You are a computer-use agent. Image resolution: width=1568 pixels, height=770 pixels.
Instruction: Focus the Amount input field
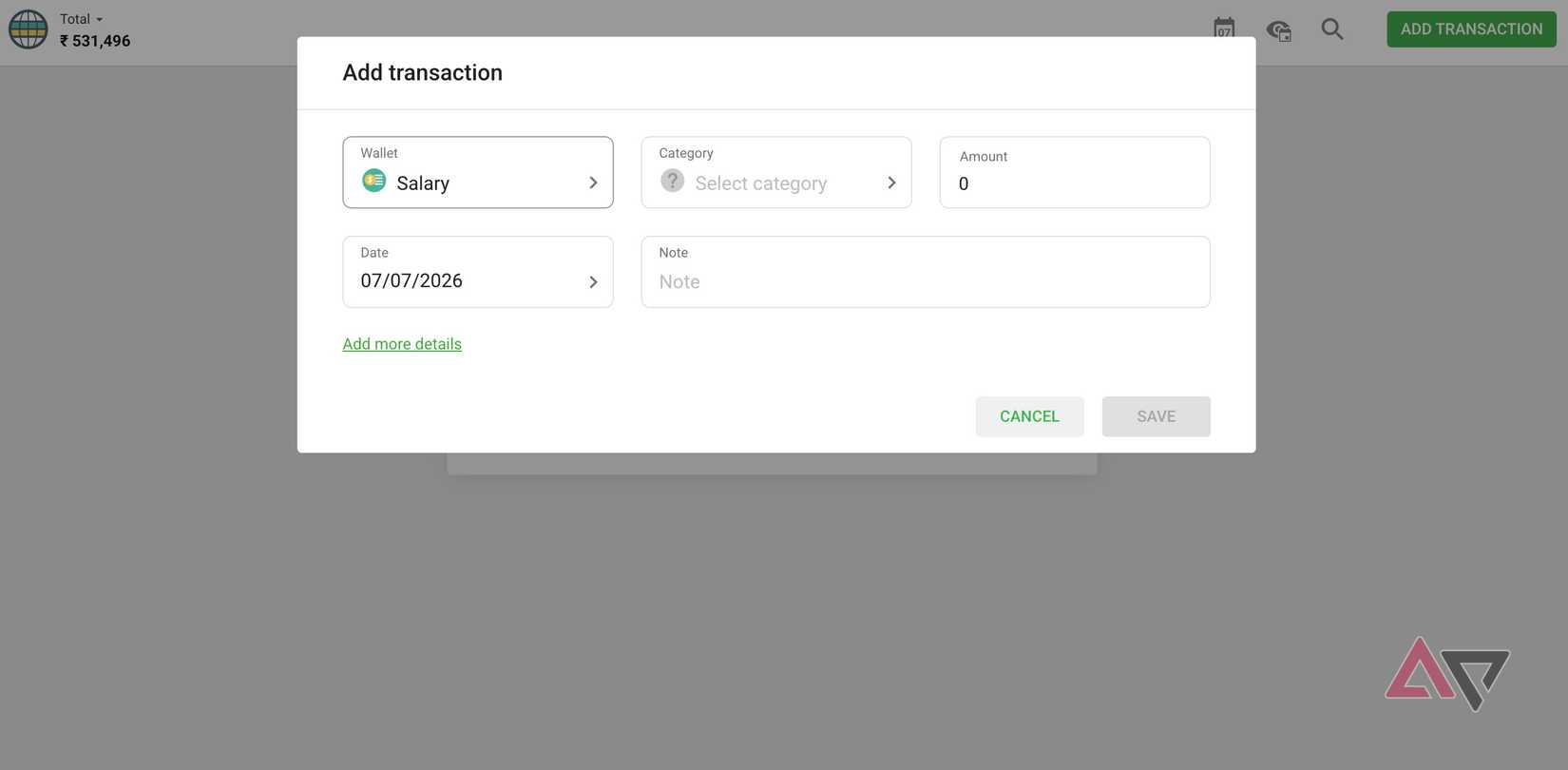[x=1075, y=172]
